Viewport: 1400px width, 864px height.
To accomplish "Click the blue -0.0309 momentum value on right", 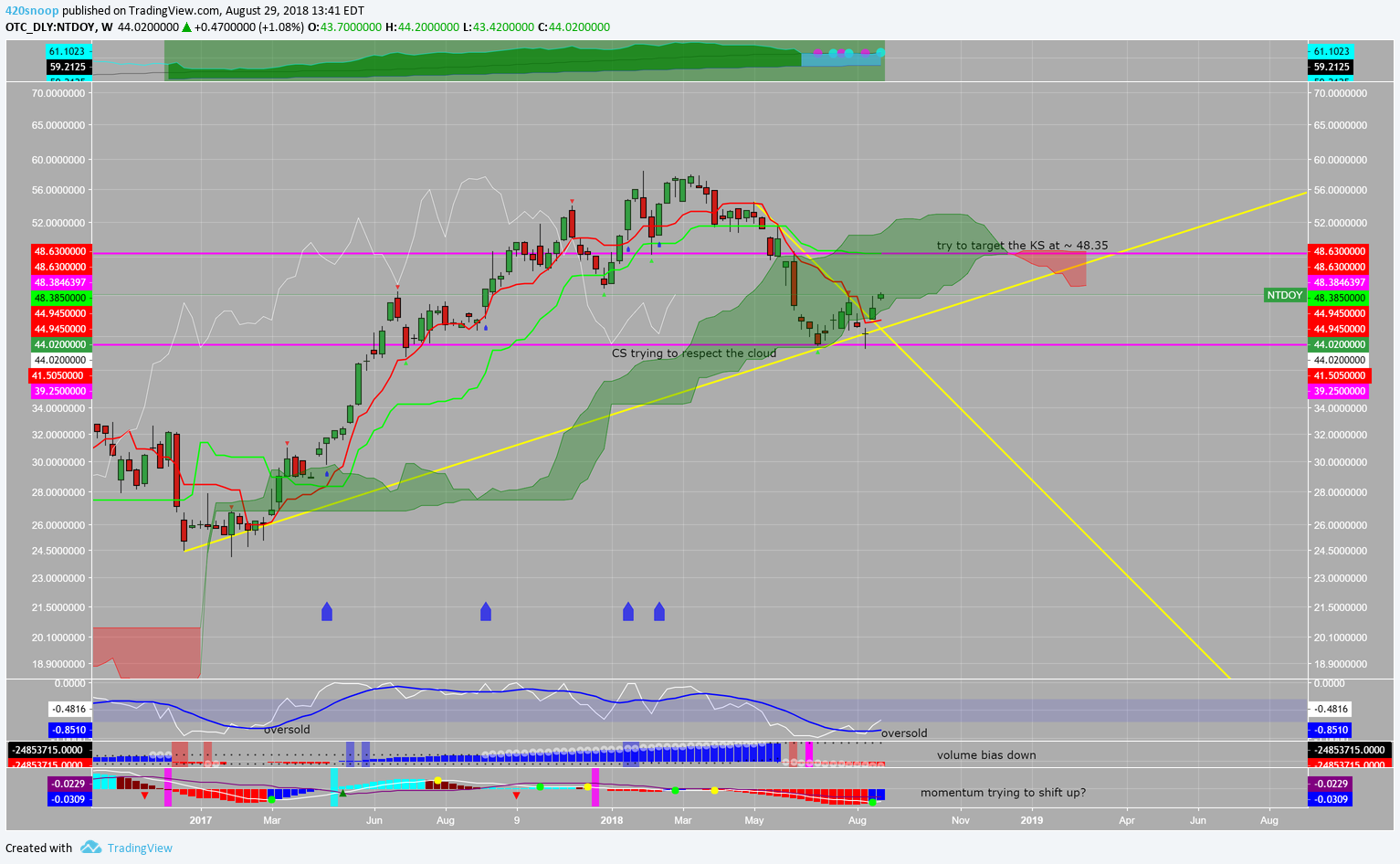I will coord(1331,800).
